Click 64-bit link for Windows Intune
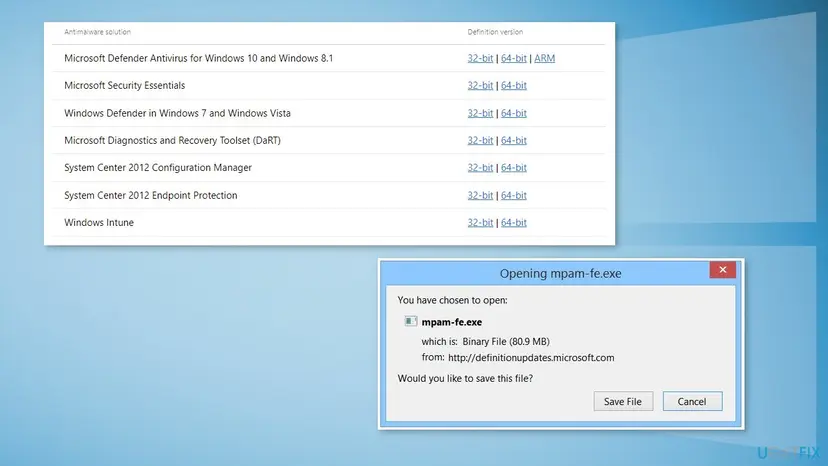Viewport: 828px width, 466px height. pos(514,222)
